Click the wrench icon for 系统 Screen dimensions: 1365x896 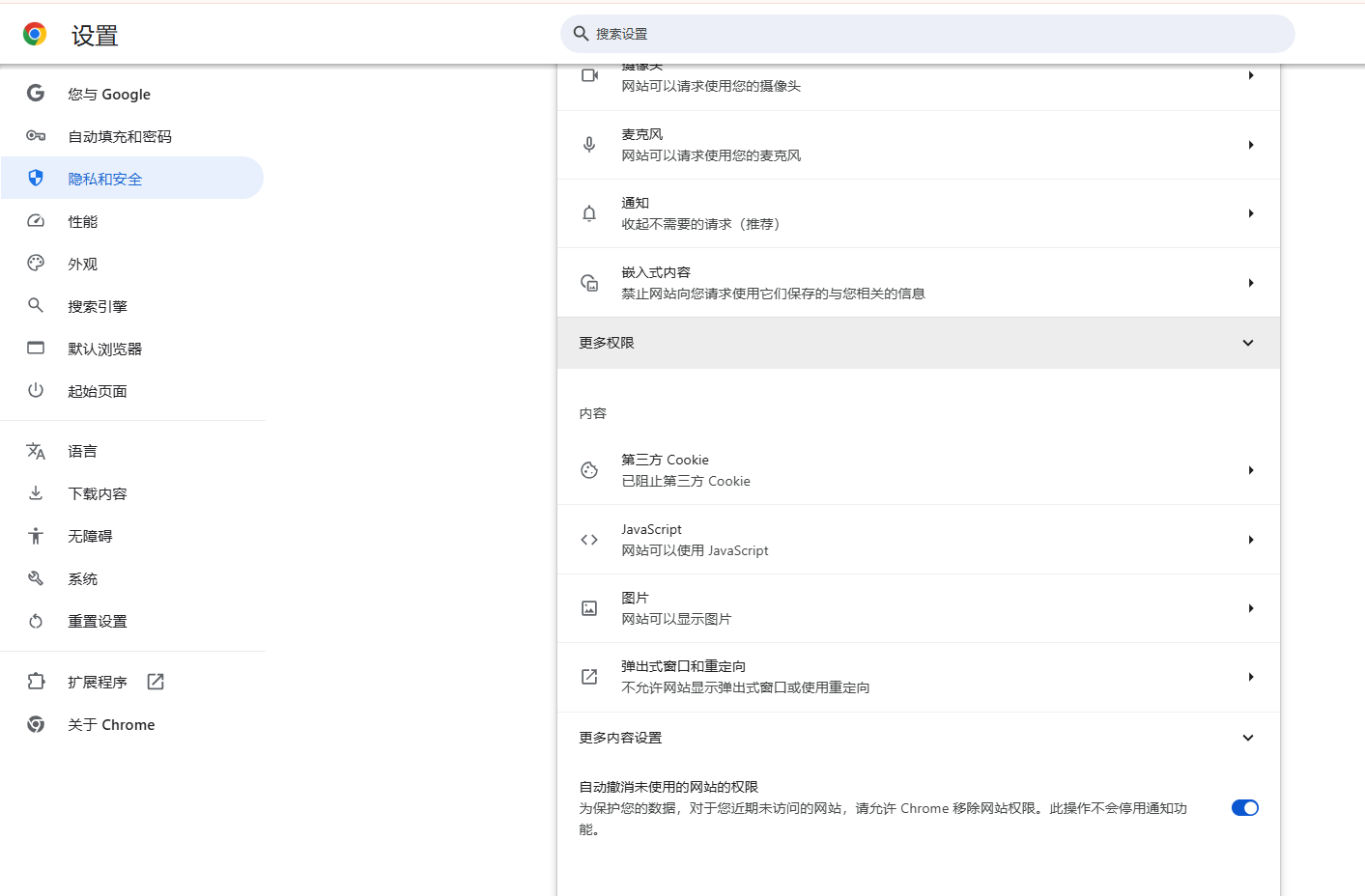36,578
